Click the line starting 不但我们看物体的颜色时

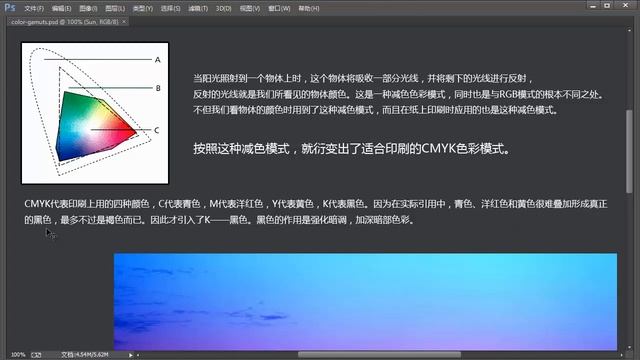point(376,110)
